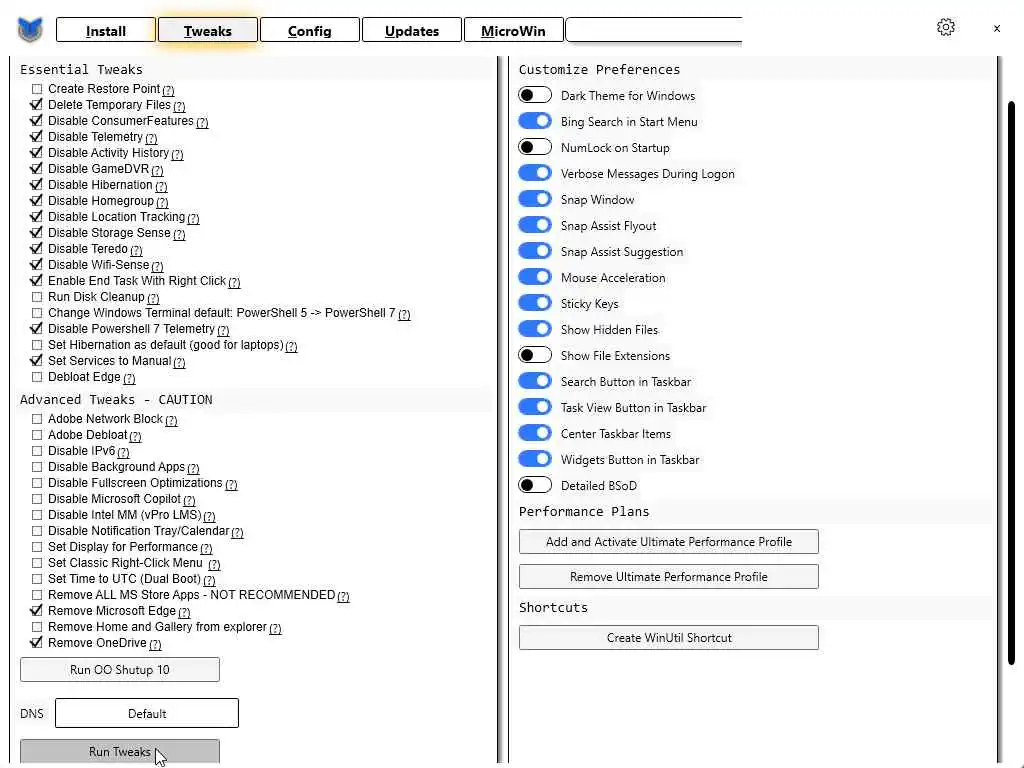1024x768 pixels.
Task: Click Remove Ultimate Performance Profile
Action: tap(669, 577)
